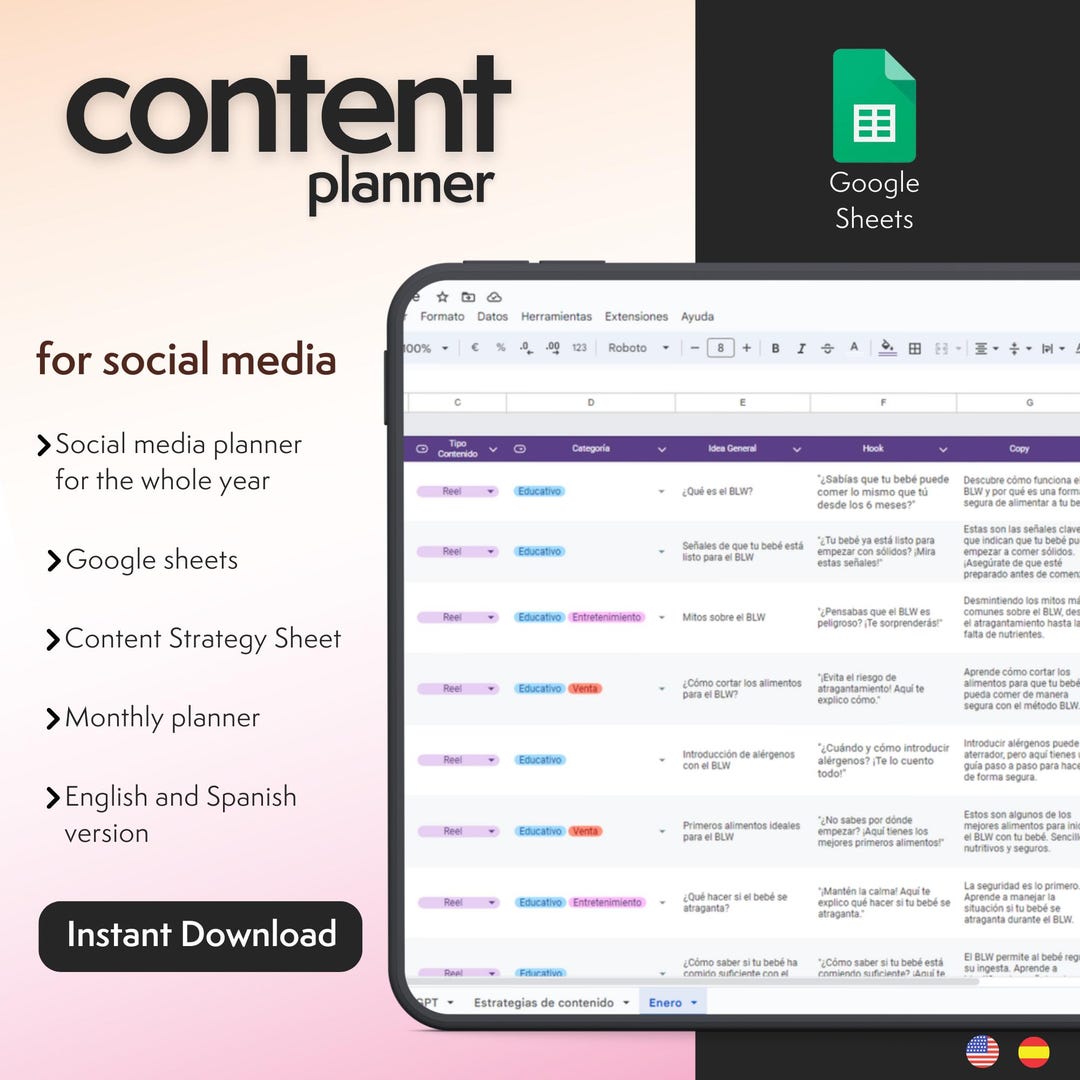Select the strikethrough formatting icon

[827, 348]
